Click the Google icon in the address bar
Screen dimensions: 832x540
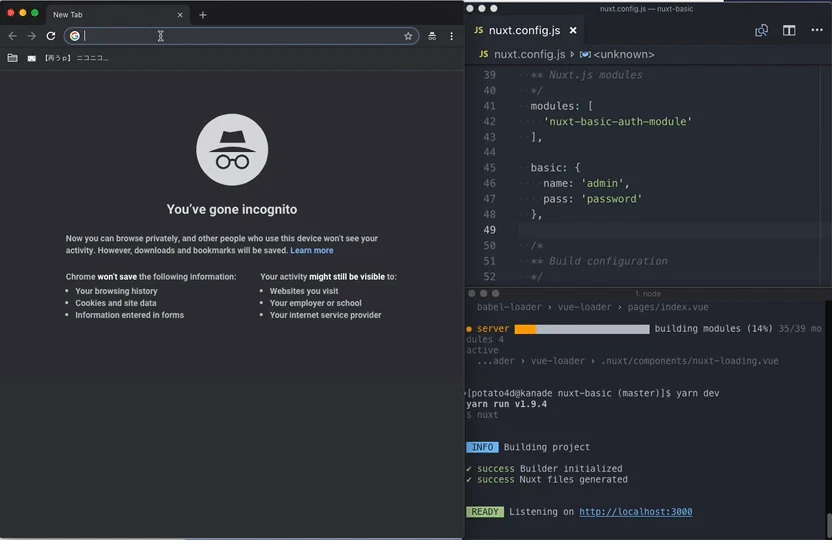coord(75,36)
